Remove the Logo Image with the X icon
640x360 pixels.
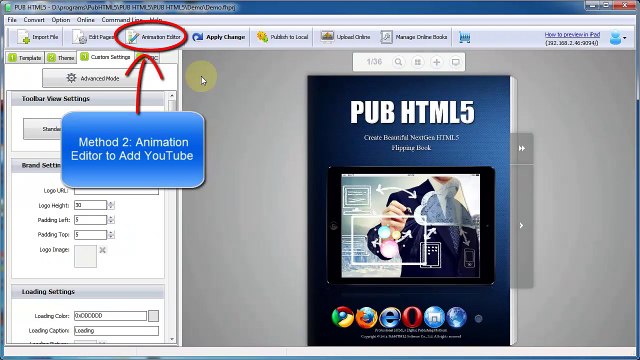pyautogui.click(x=102, y=250)
